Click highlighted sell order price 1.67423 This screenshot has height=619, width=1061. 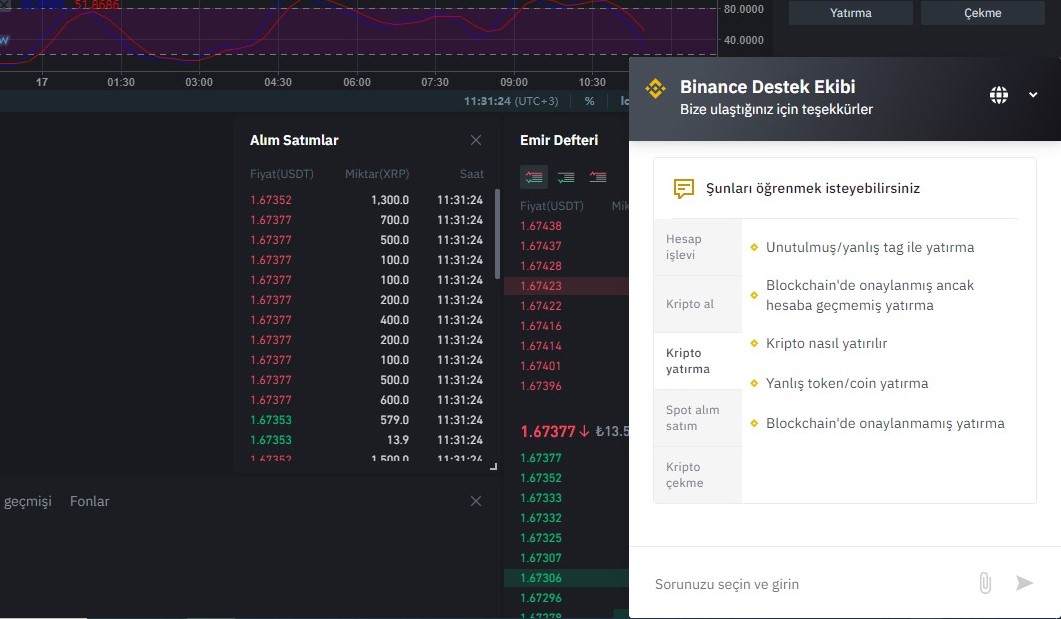[541, 286]
